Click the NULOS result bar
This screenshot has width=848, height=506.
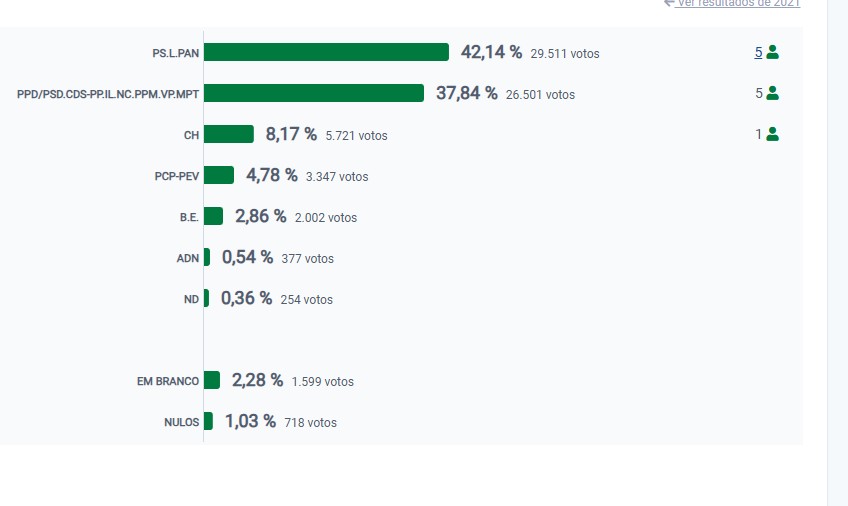208,421
